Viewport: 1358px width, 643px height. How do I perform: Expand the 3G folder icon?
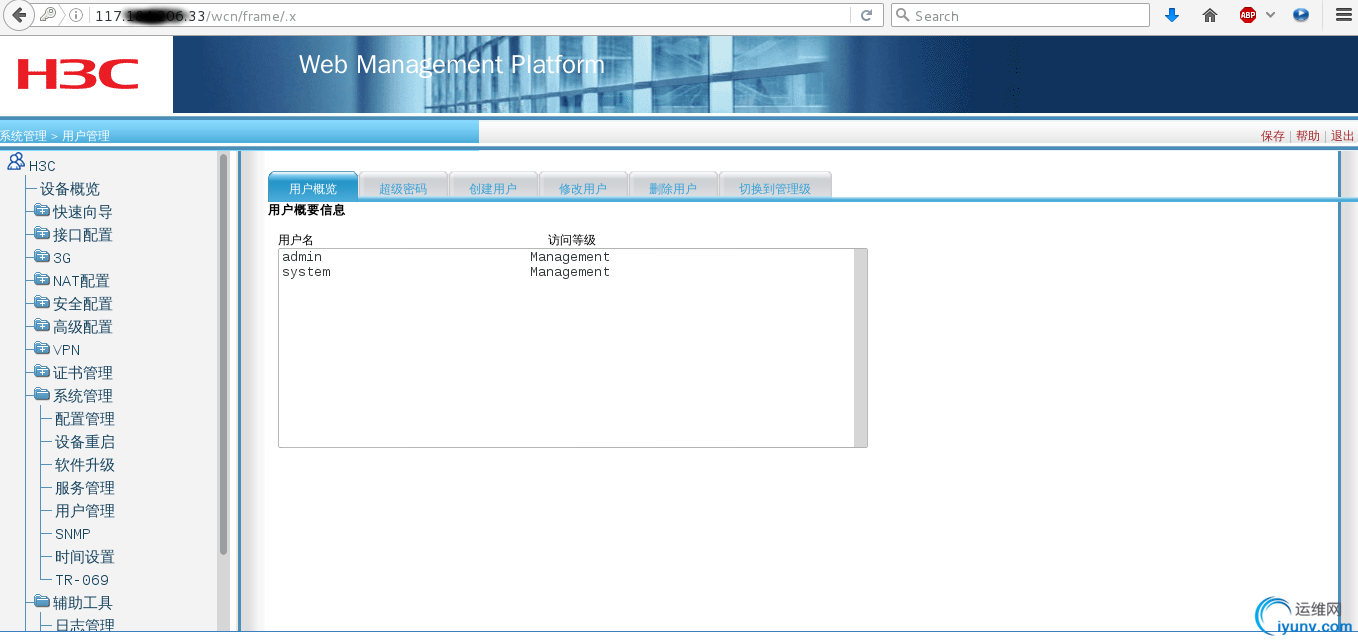click(x=42, y=257)
